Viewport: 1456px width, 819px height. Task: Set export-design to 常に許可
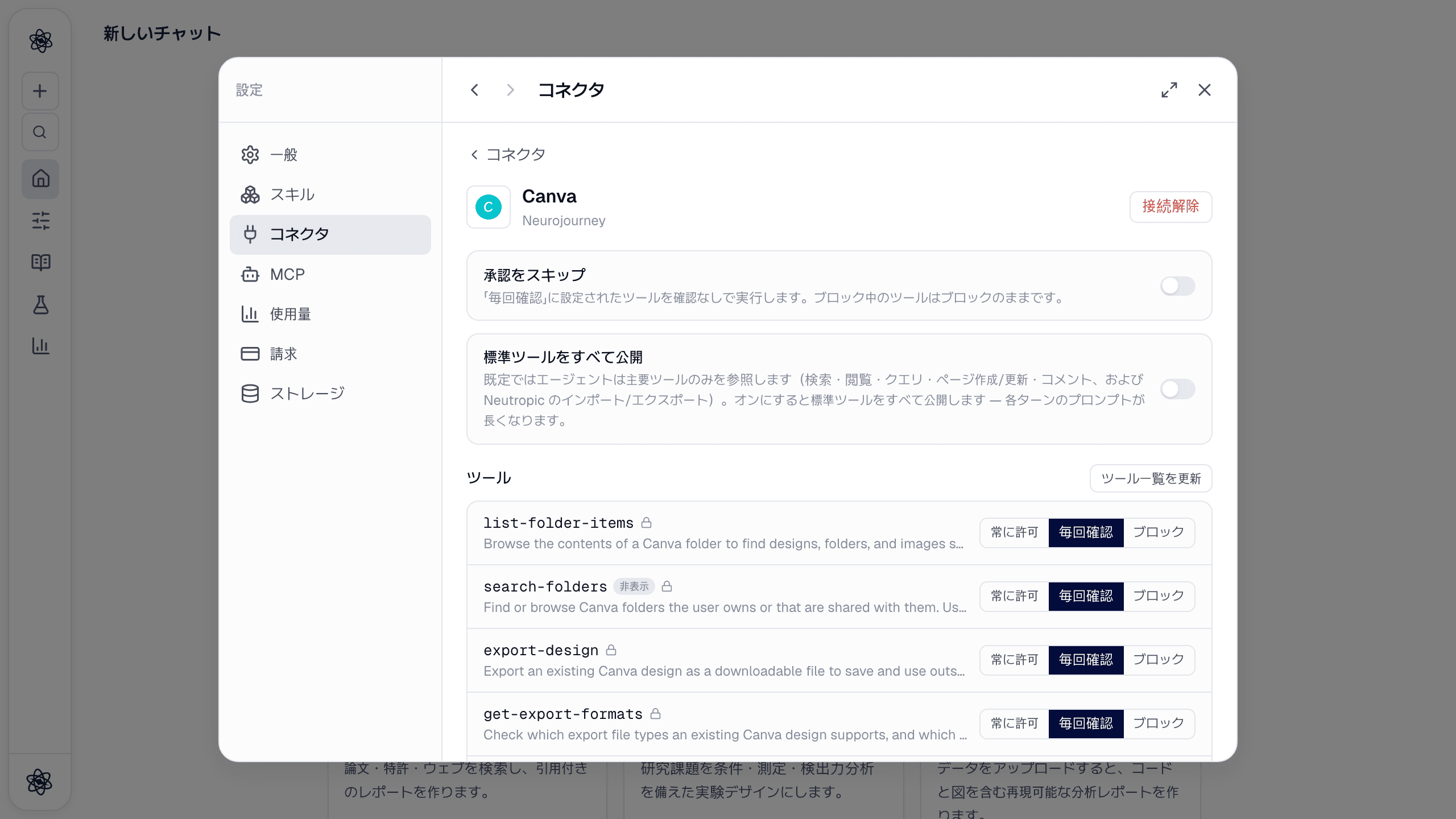tap(1015, 660)
